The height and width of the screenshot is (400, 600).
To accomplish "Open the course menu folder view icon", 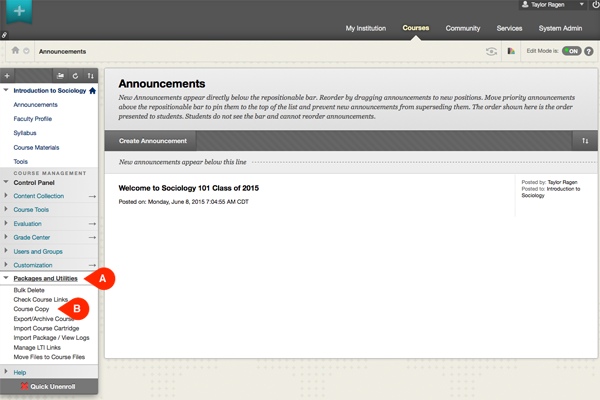I will point(61,75).
